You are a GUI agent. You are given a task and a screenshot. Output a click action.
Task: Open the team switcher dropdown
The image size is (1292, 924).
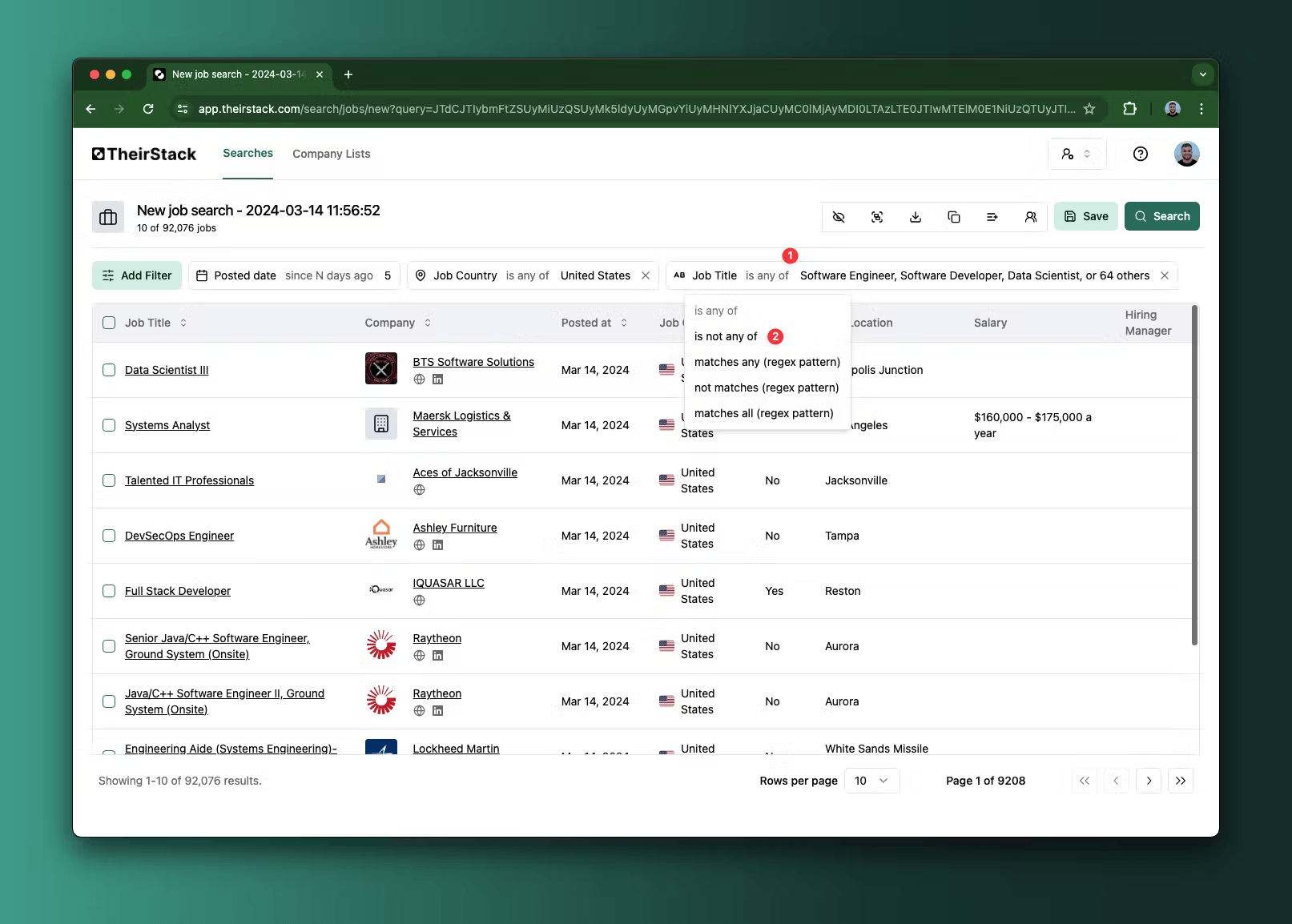[1077, 154]
